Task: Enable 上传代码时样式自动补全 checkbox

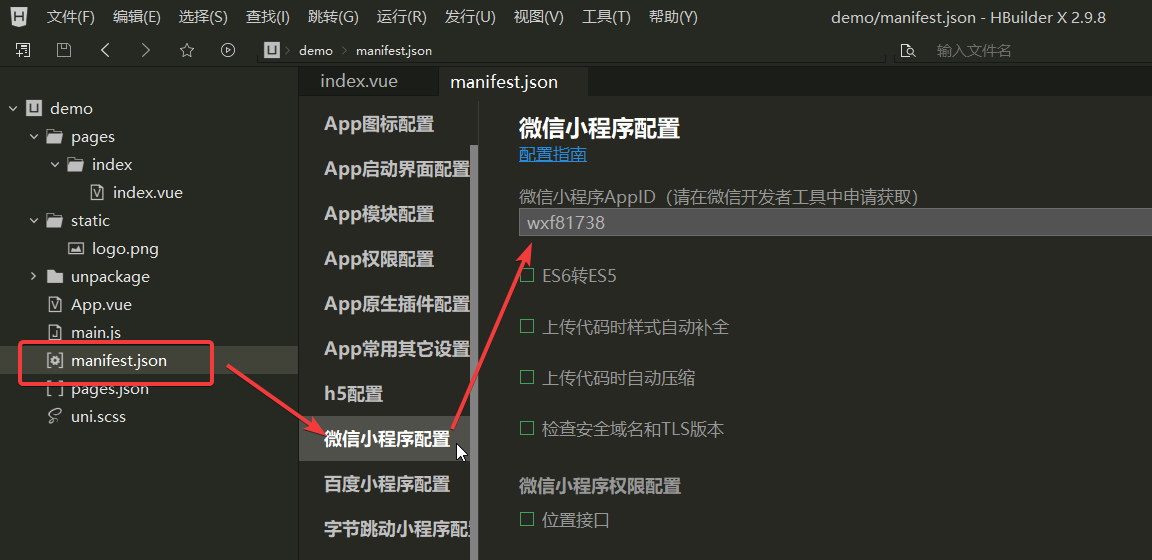Action: pyautogui.click(x=527, y=326)
